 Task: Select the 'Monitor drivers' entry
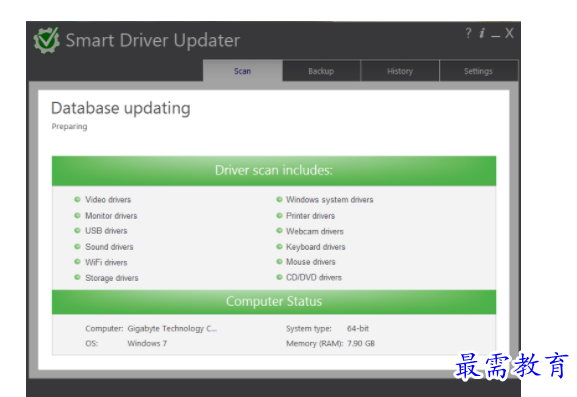coord(111,216)
